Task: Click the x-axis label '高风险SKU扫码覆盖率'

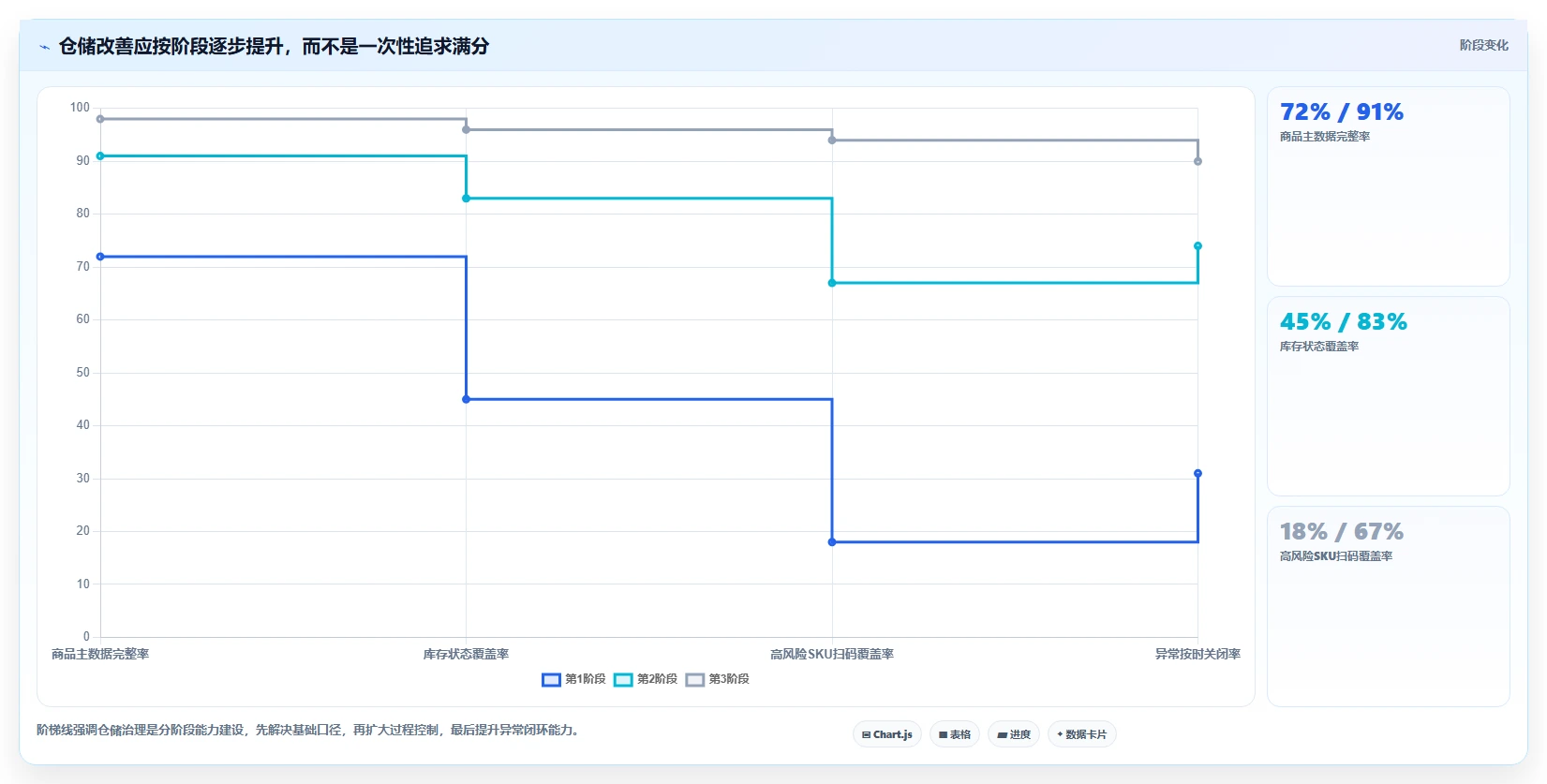Action: click(x=832, y=654)
